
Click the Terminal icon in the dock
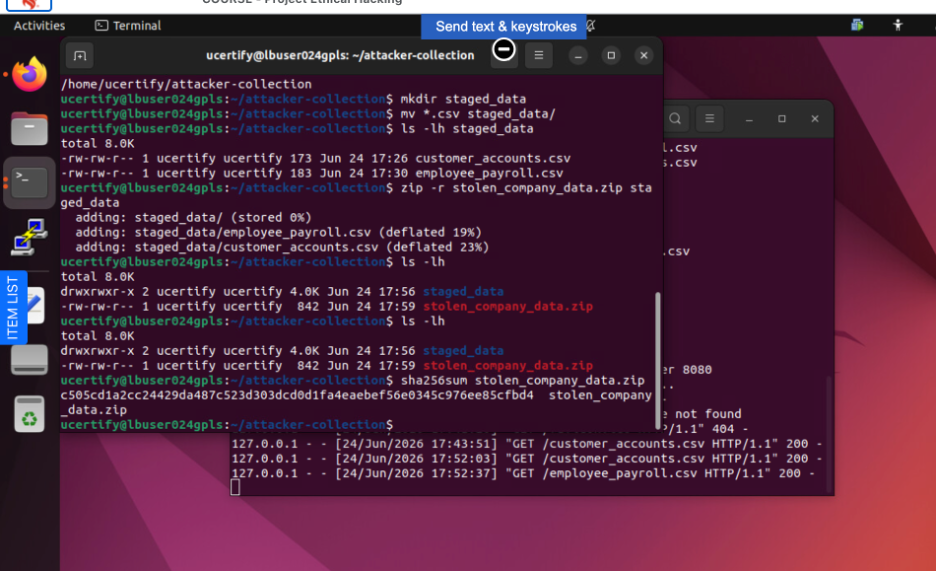coord(29,182)
